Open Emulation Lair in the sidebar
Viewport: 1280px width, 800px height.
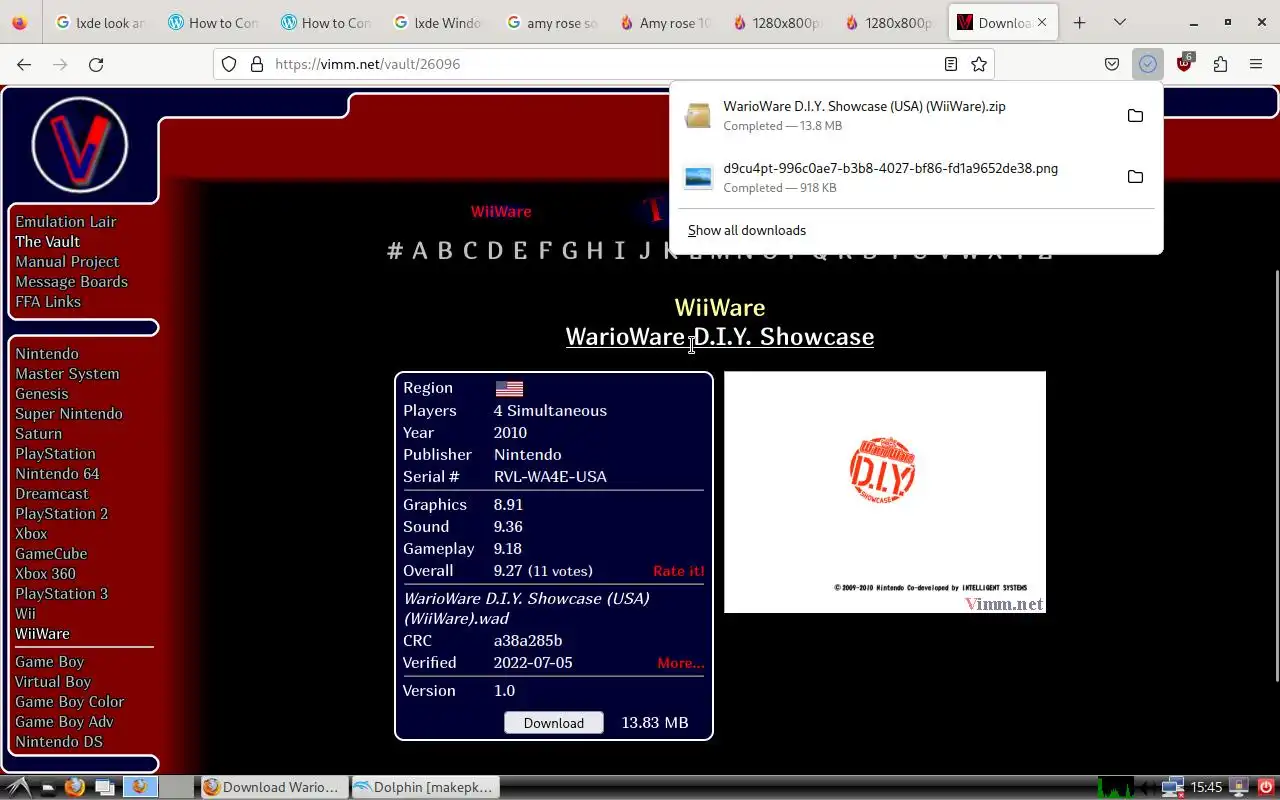(66, 222)
